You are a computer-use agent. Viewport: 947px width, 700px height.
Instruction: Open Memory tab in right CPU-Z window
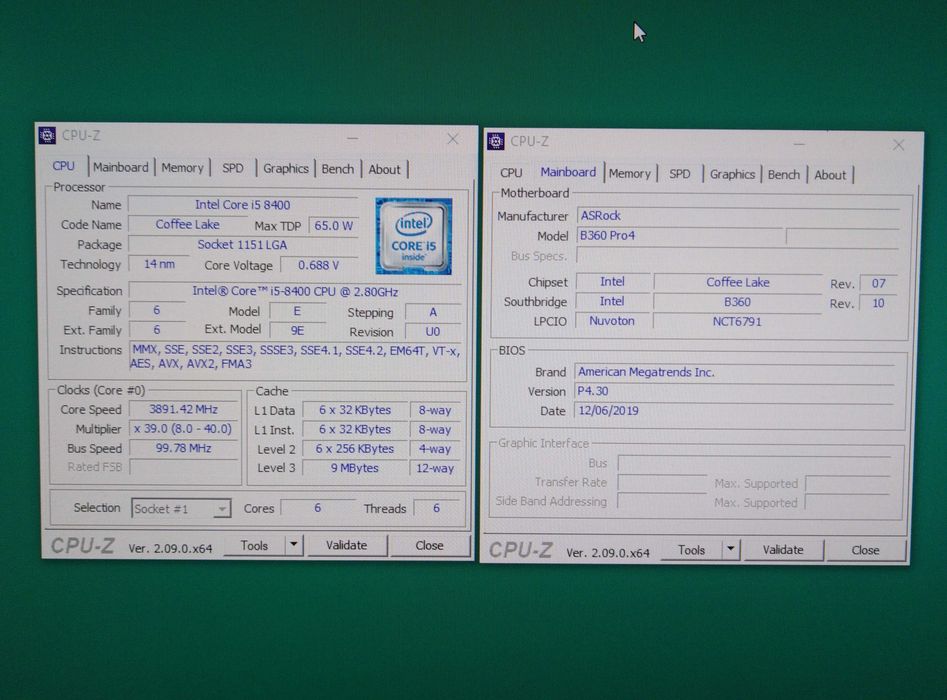[630, 174]
